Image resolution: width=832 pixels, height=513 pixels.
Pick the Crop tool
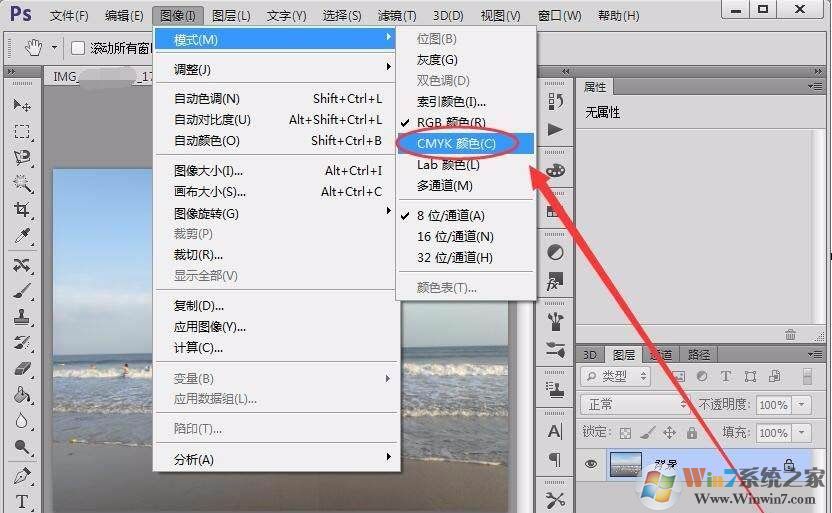pyautogui.click(x=21, y=210)
